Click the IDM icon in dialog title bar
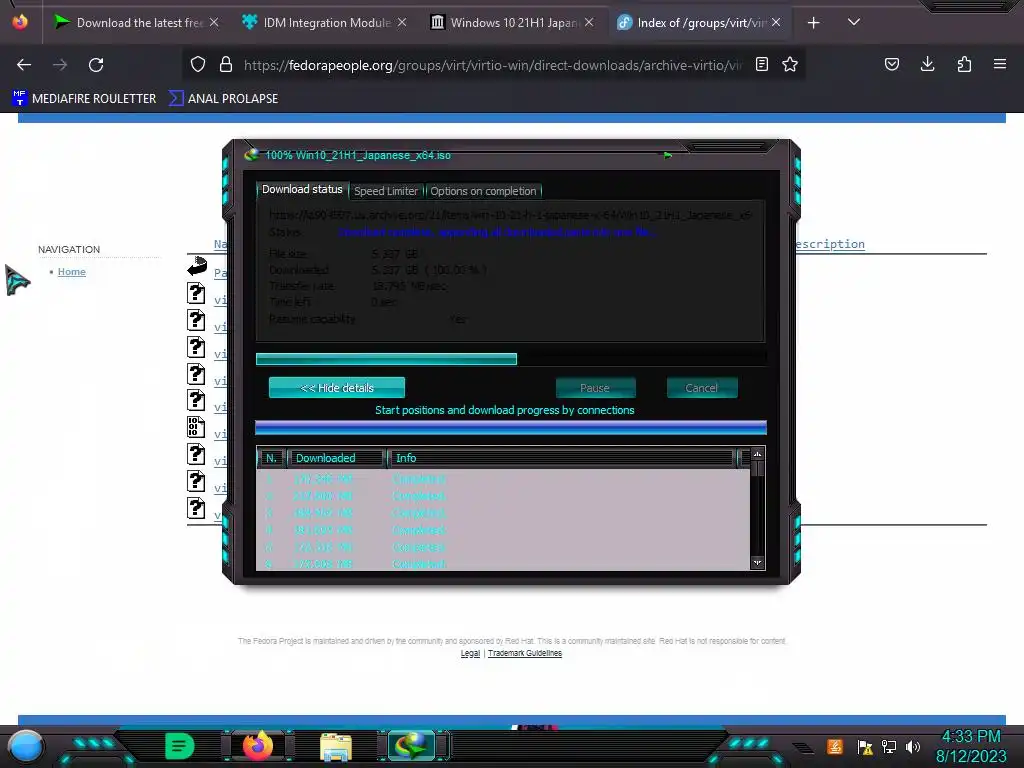 pos(251,155)
